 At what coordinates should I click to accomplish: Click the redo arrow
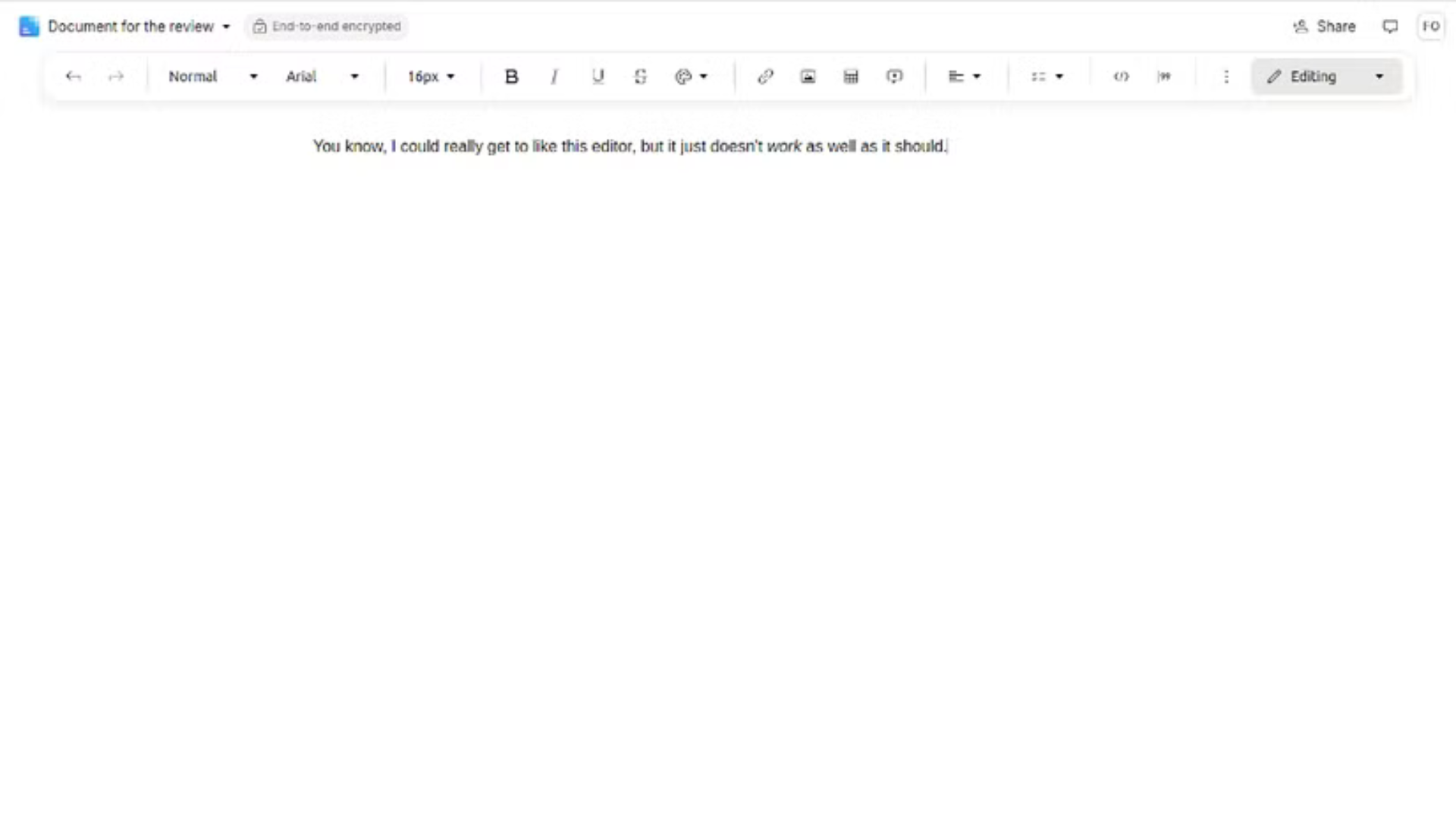[115, 77]
